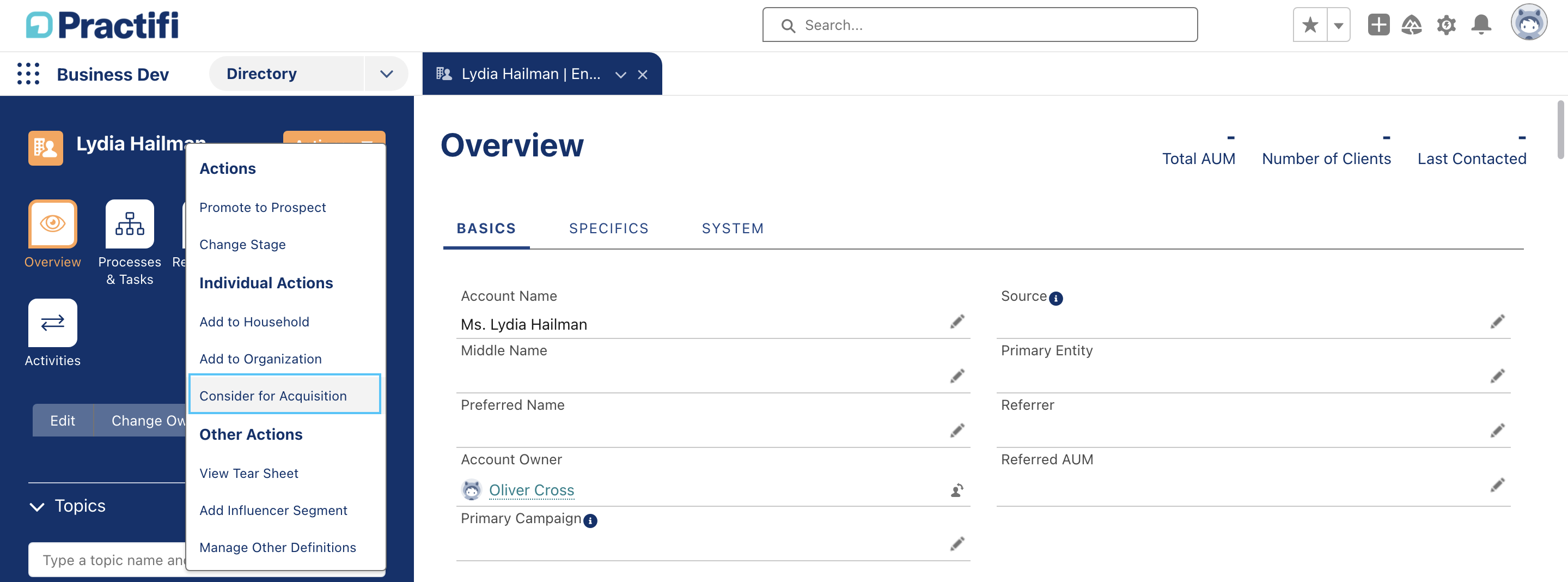Edit Primary Campaign pencil icon
1568x582 pixels.
pyautogui.click(x=956, y=544)
